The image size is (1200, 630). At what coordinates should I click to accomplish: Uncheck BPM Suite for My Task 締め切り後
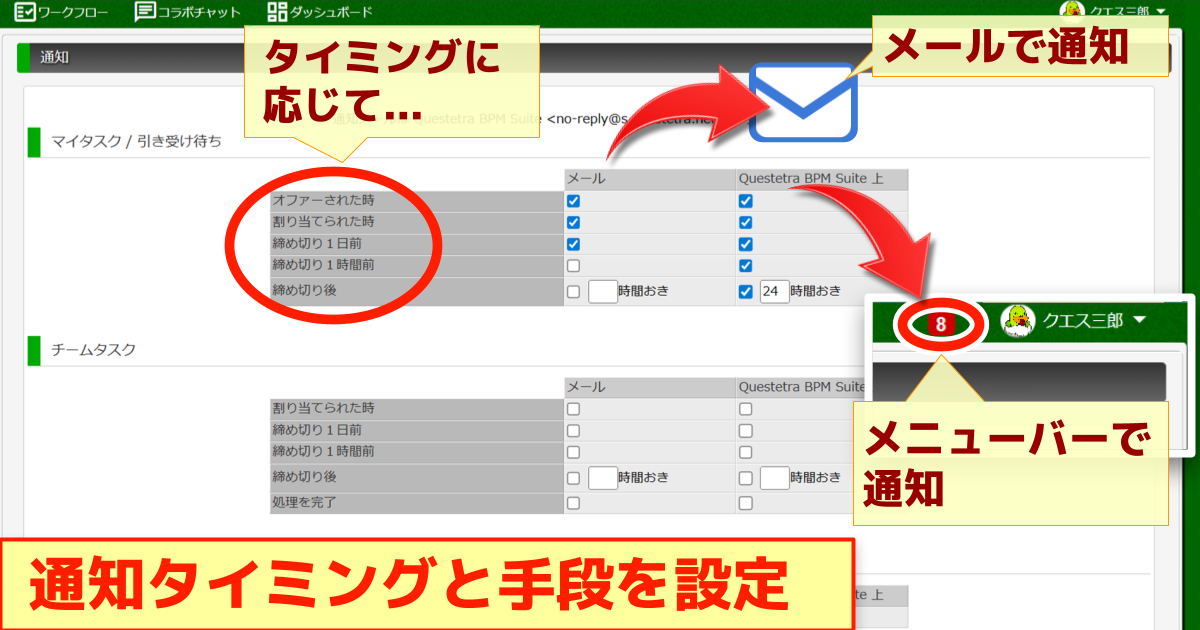[x=745, y=292]
